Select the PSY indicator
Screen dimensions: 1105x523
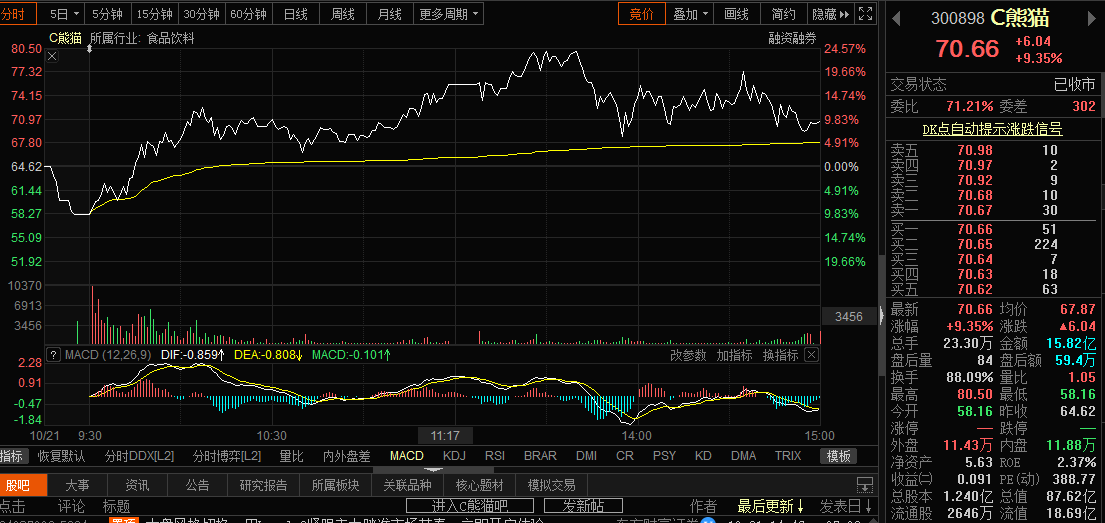pyautogui.click(x=665, y=456)
